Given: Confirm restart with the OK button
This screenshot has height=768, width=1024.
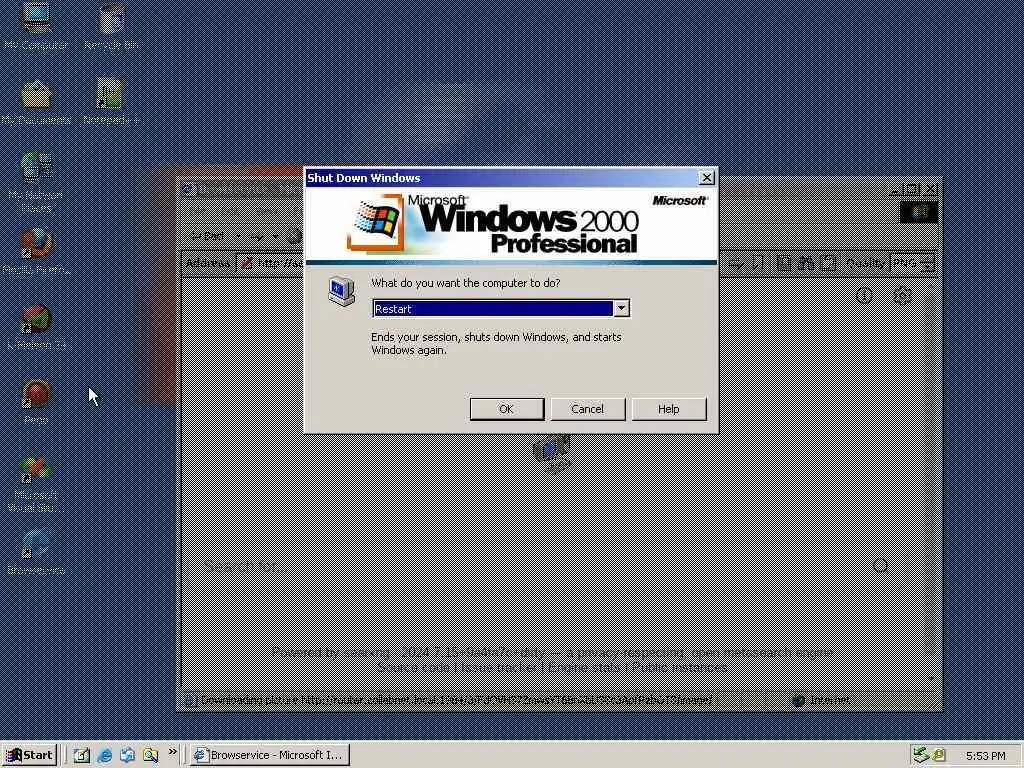Looking at the screenshot, I should click(x=507, y=409).
